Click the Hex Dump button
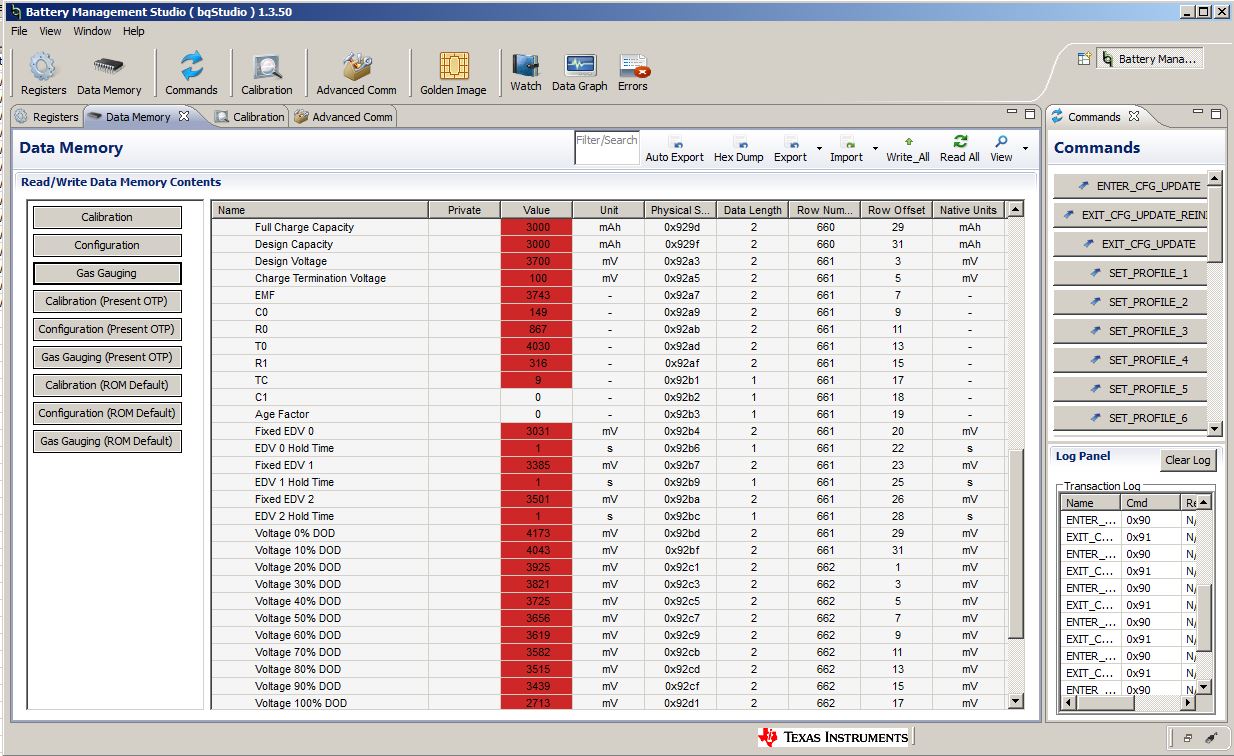This screenshot has width=1234, height=756. coord(738,149)
